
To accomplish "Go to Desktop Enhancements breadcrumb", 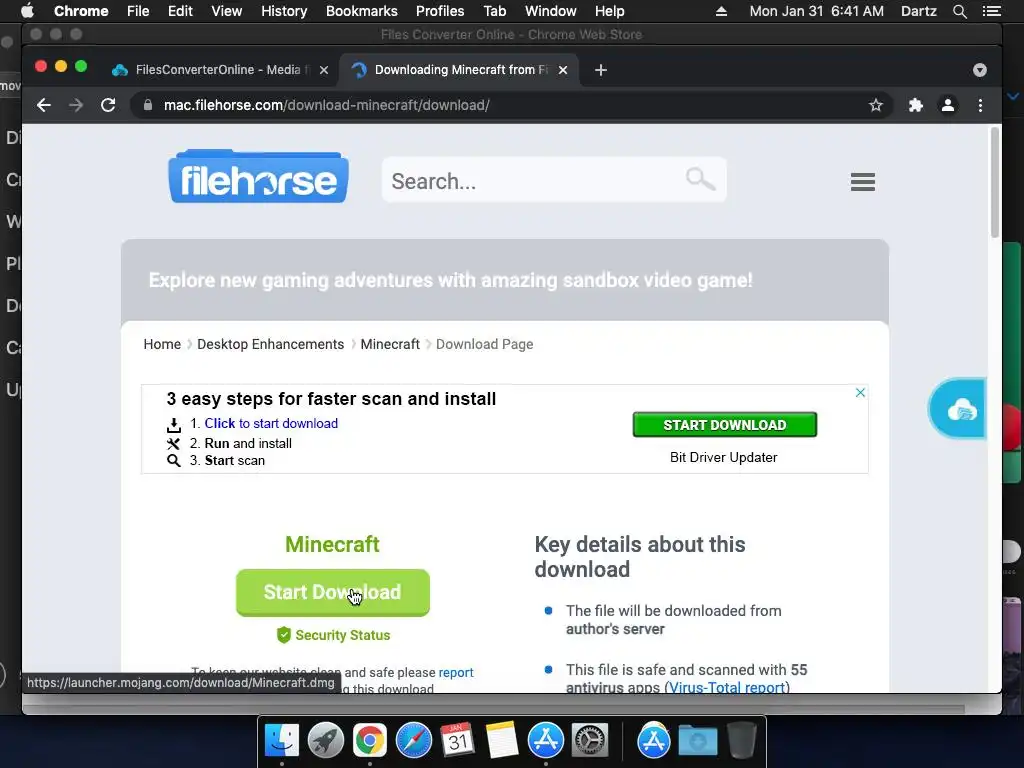I will [x=270, y=344].
